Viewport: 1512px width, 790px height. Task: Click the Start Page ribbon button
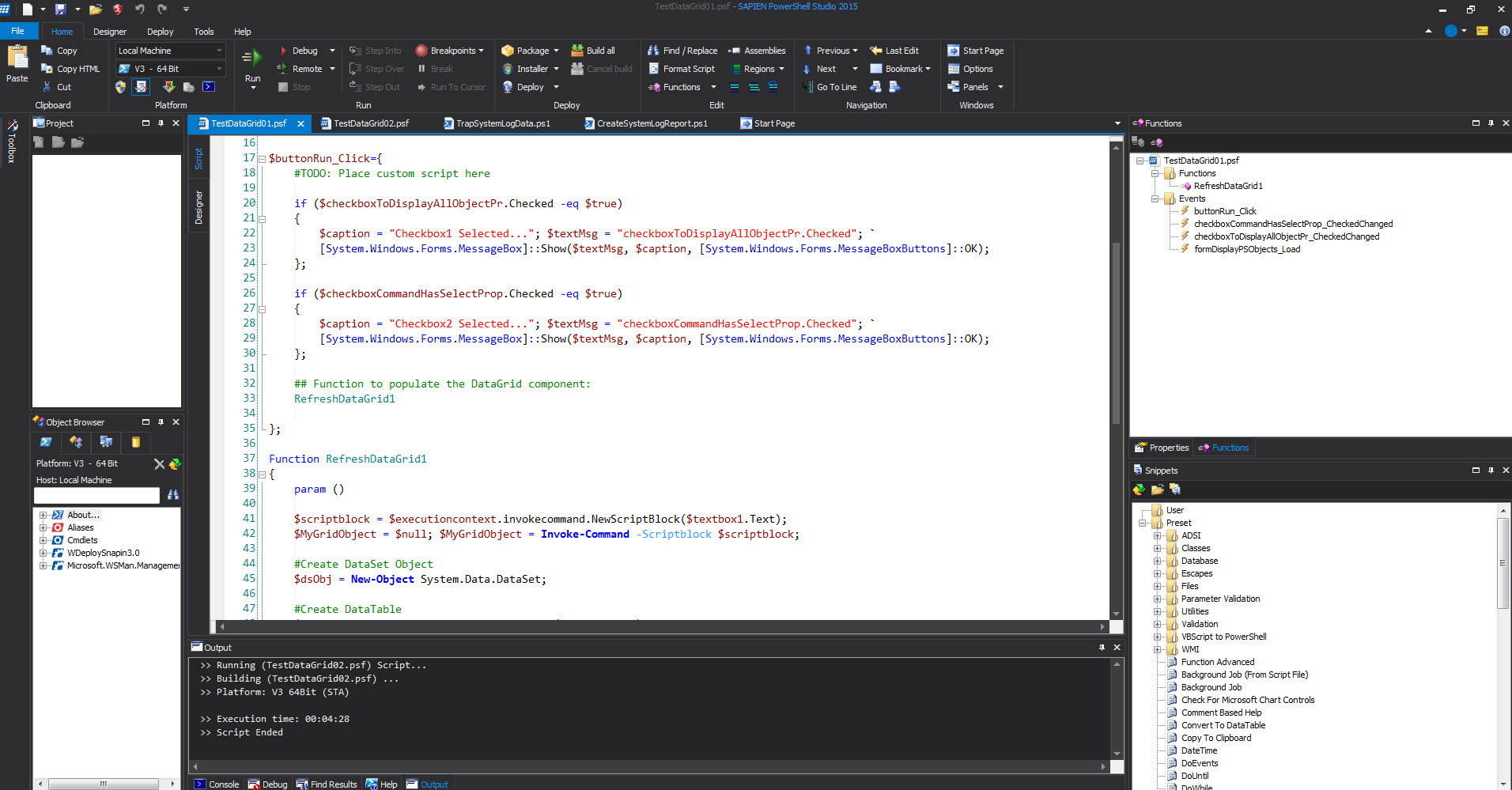point(976,51)
